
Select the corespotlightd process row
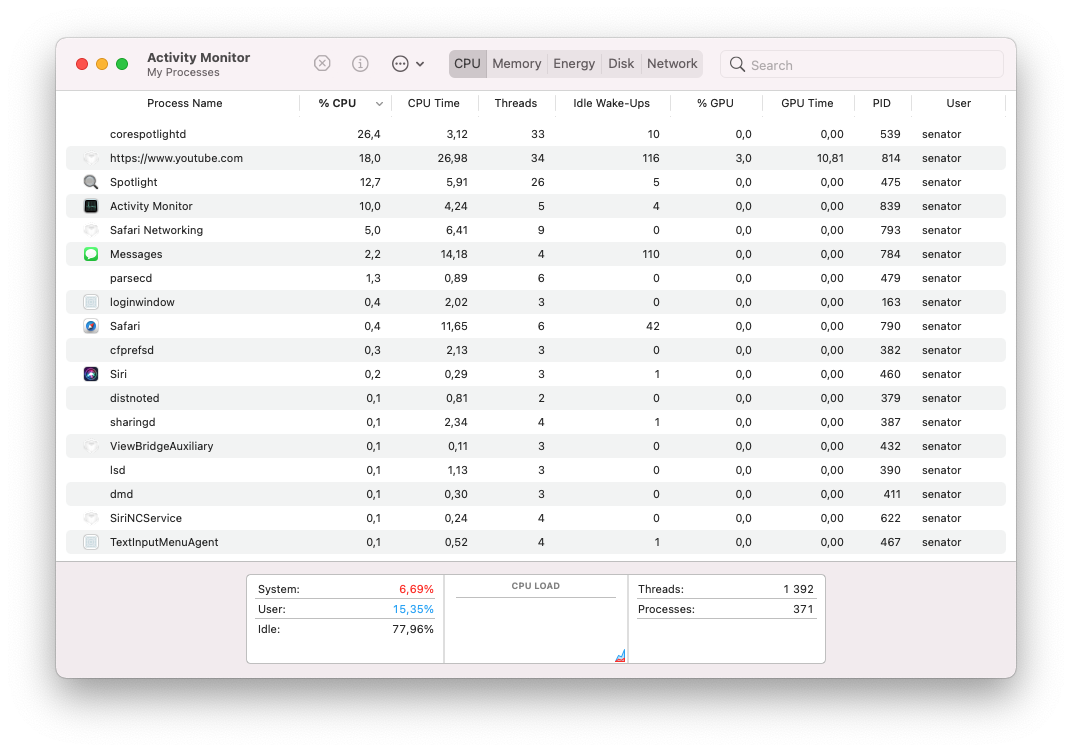point(536,134)
